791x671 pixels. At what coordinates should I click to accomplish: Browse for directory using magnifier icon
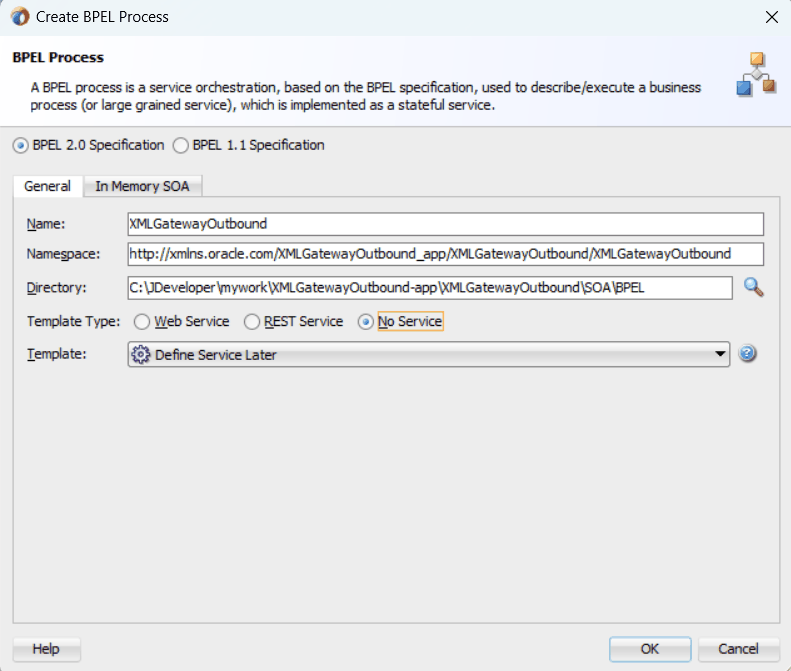click(x=754, y=288)
